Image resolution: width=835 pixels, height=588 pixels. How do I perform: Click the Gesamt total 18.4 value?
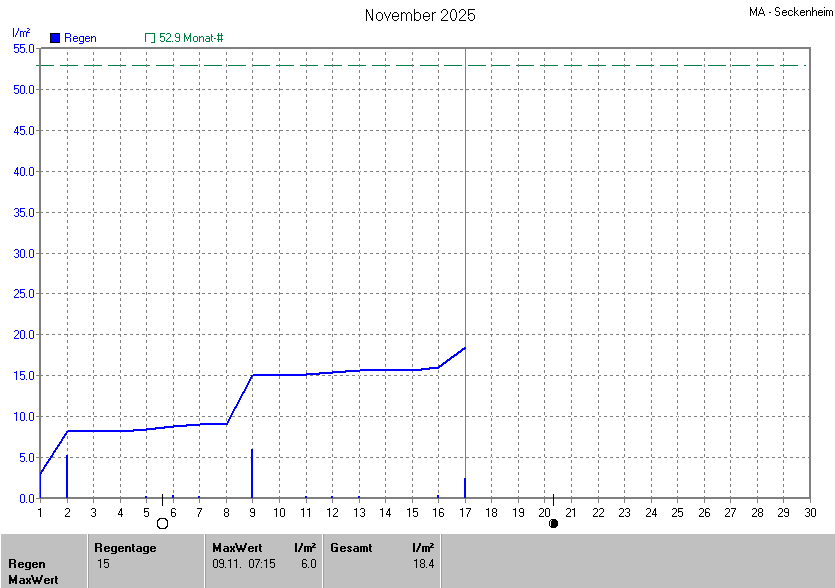coord(423,564)
